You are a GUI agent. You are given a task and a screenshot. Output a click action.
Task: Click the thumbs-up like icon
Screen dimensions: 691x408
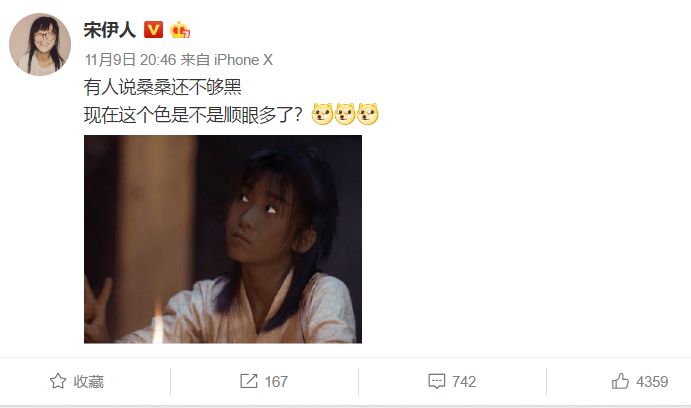coord(620,381)
